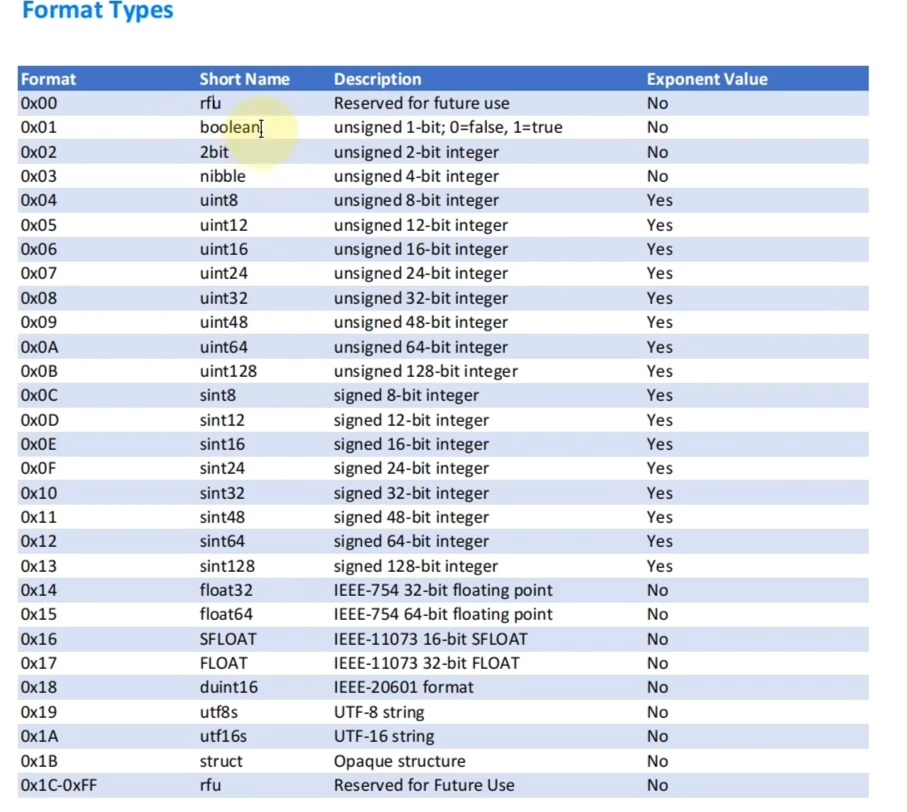
Task: Select the 0x10 format cell
Action: tap(39, 493)
